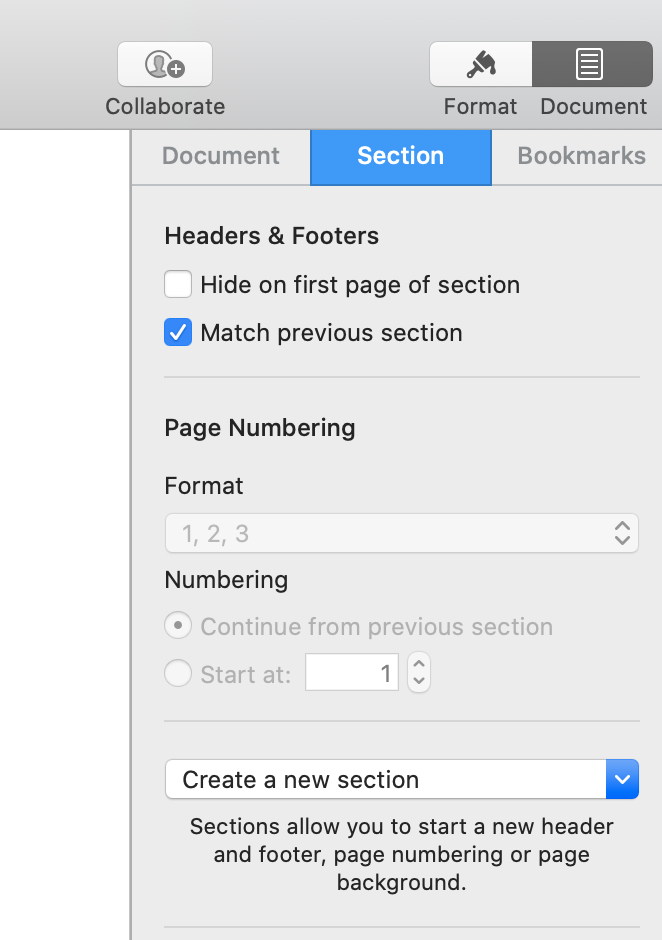This screenshot has height=940, width=662.
Task: Switch to the Document tab
Action: point(221,156)
